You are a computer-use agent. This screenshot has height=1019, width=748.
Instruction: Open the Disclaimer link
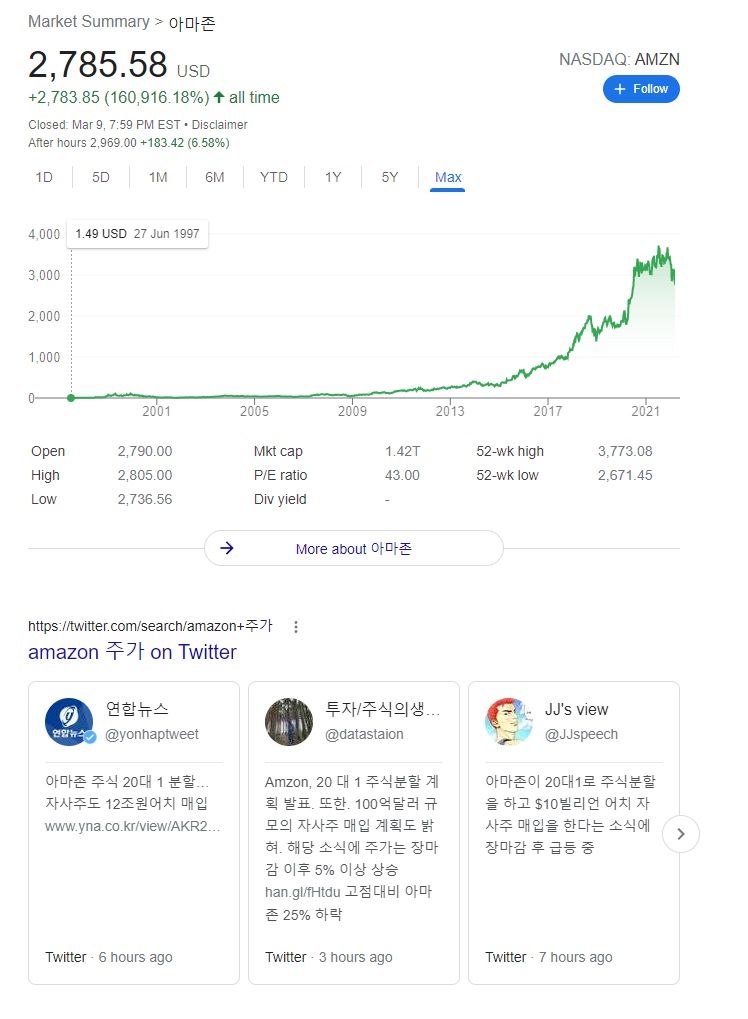coord(220,125)
